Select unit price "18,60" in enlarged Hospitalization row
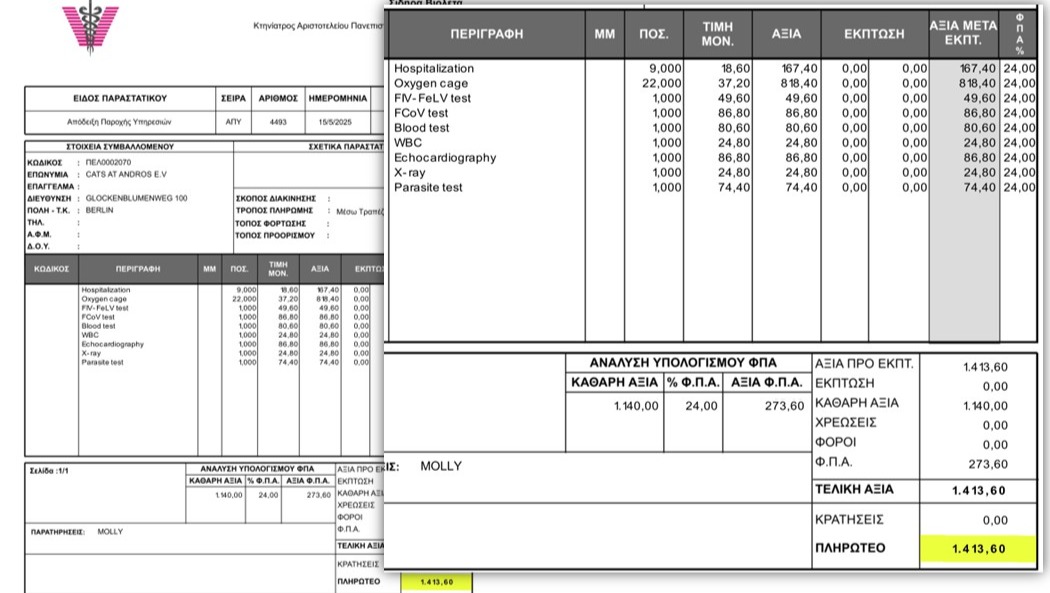 pos(736,68)
